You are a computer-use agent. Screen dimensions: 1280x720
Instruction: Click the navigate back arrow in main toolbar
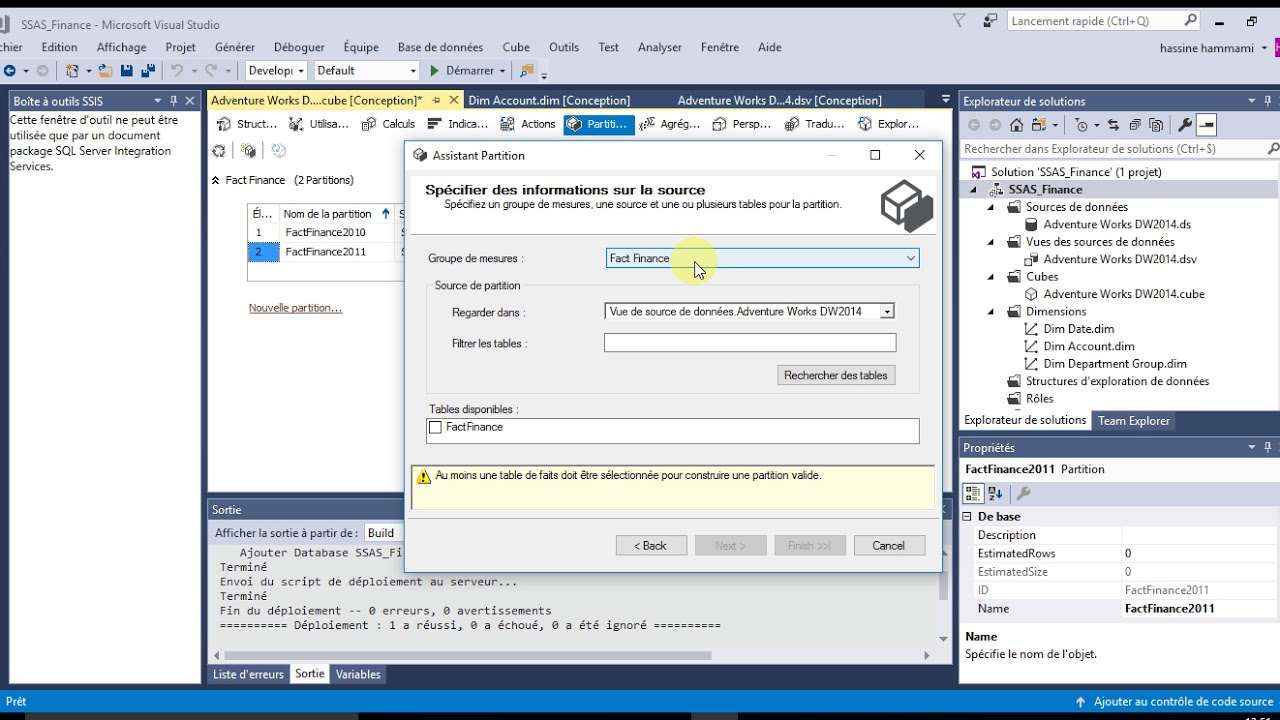(x=9, y=71)
